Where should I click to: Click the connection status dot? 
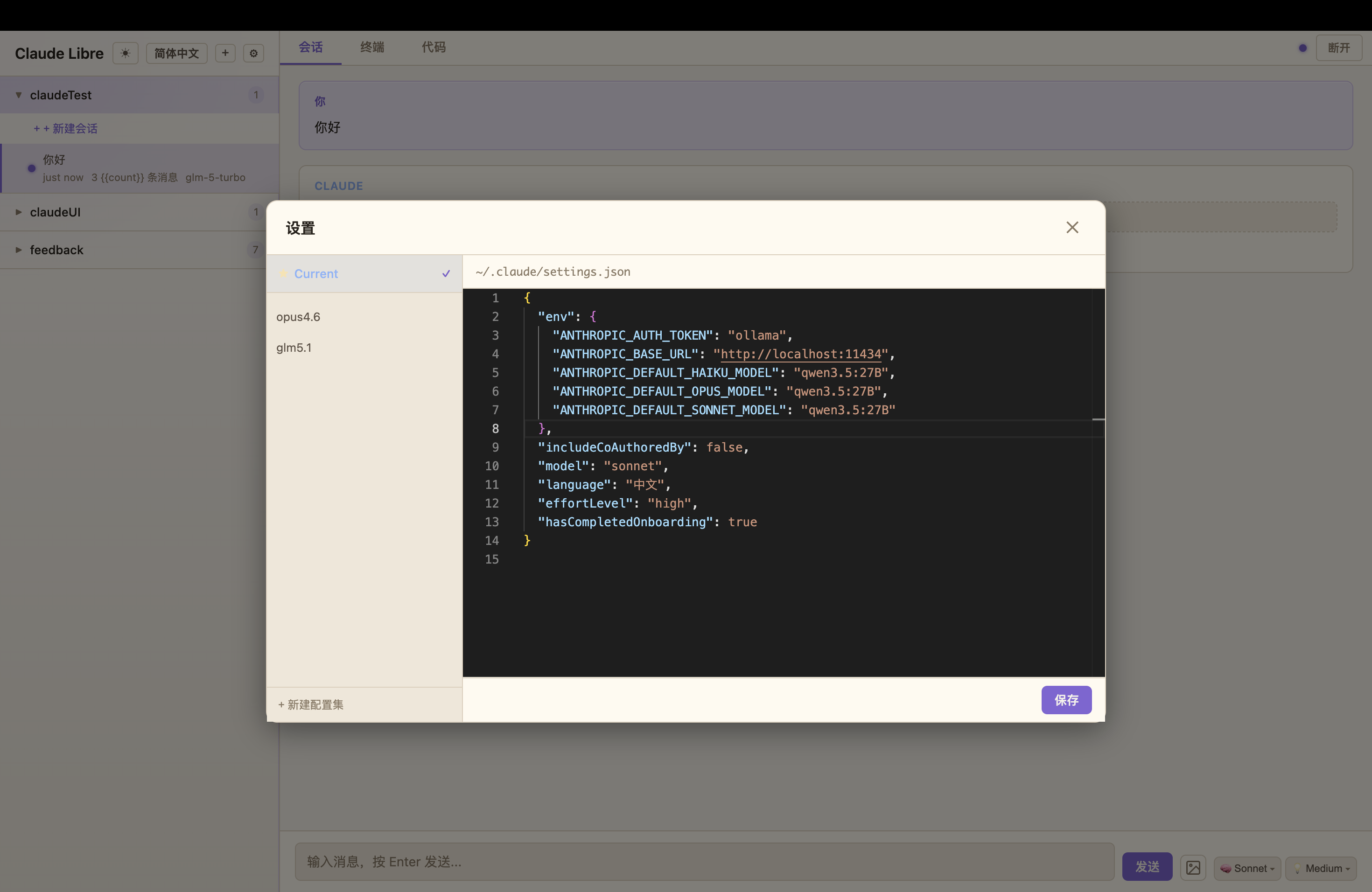[1302, 48]
